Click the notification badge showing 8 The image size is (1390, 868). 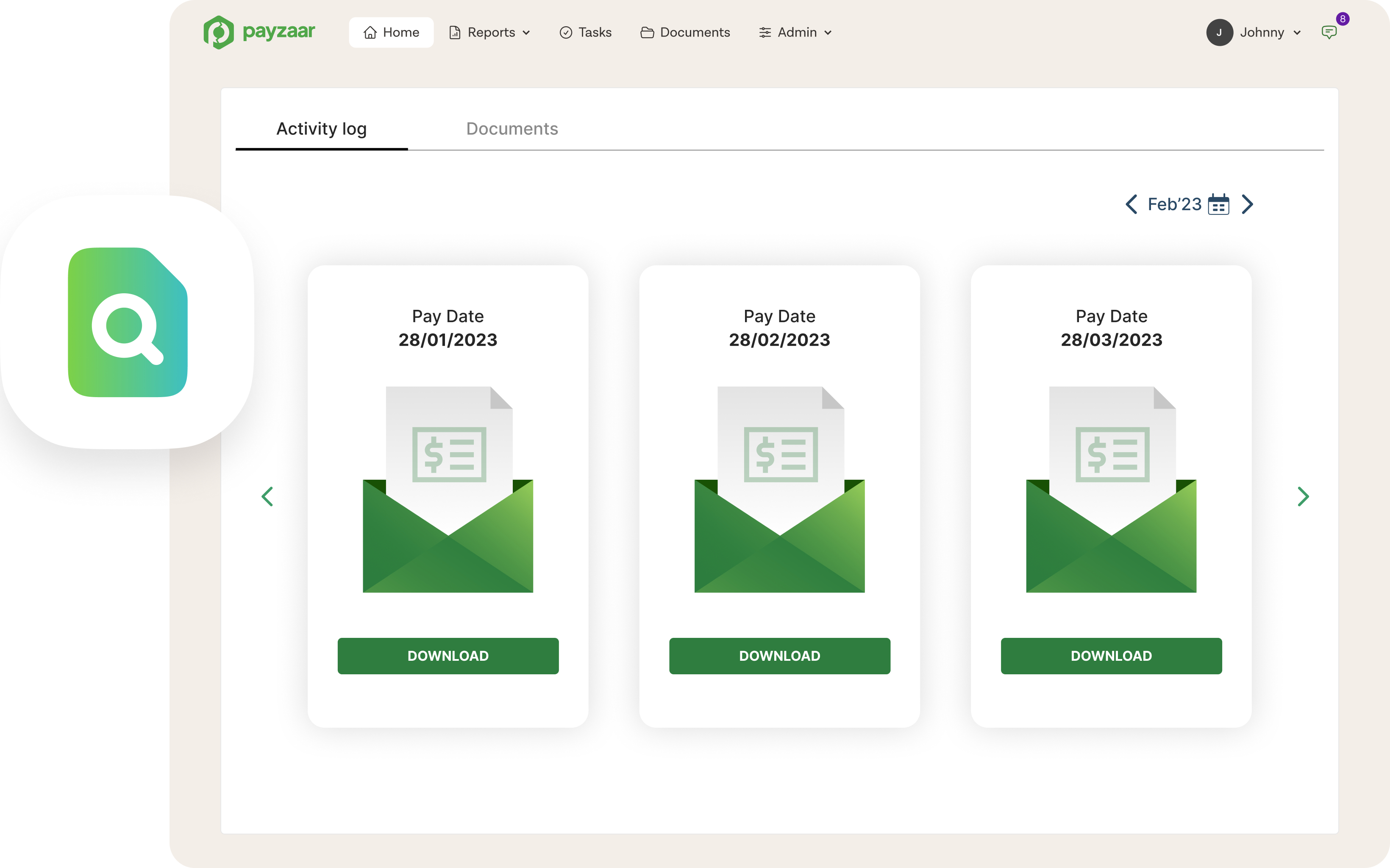pyautogui.click(x=1343, y=19)
